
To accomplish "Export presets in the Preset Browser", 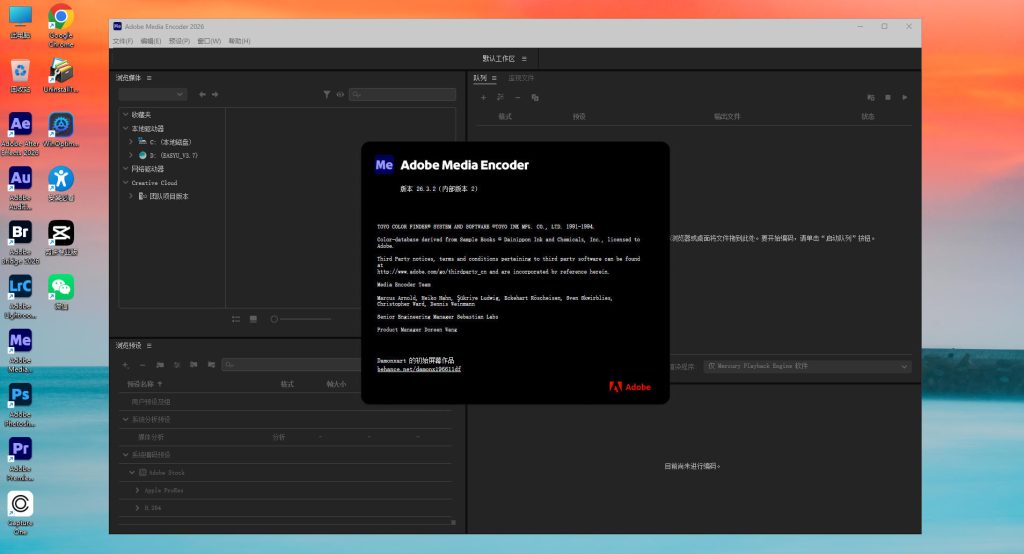I will (211, 365).
